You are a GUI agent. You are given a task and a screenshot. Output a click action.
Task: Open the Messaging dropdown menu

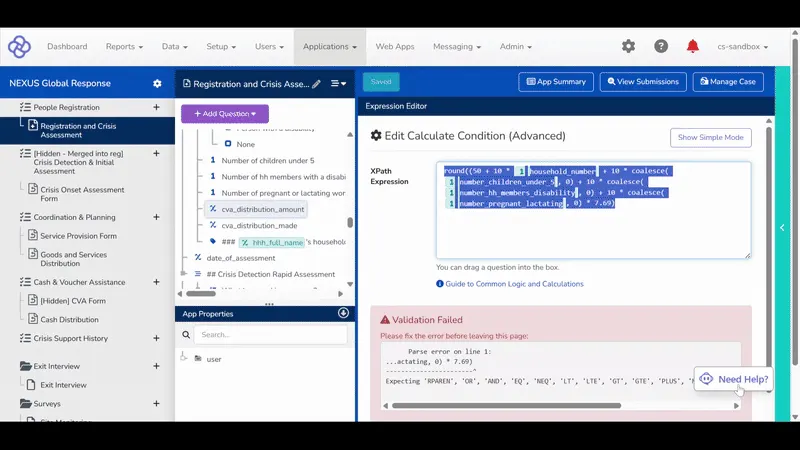point(457,46)
